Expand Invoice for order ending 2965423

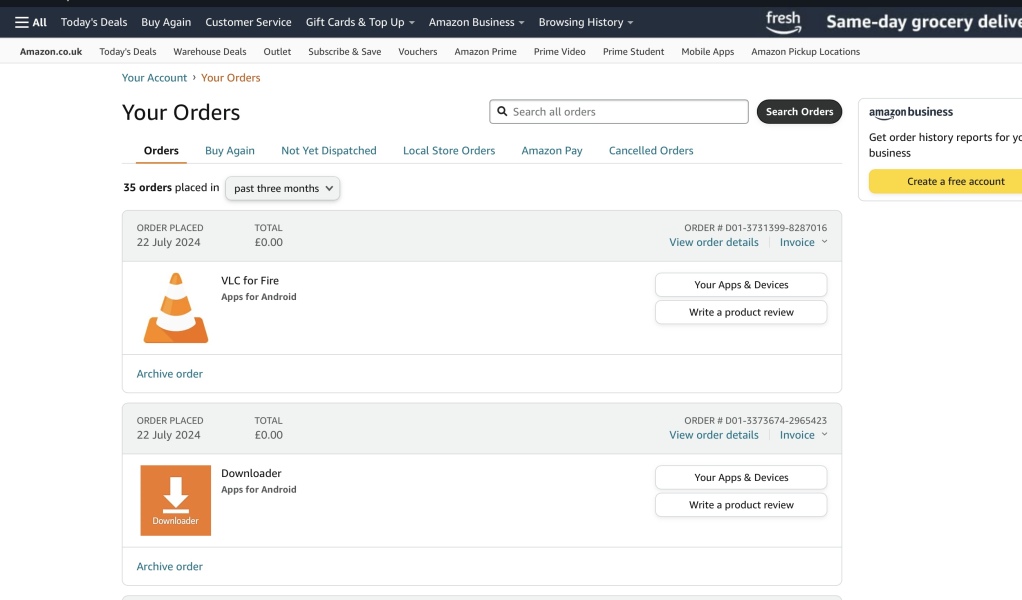[x=803, y=435]
